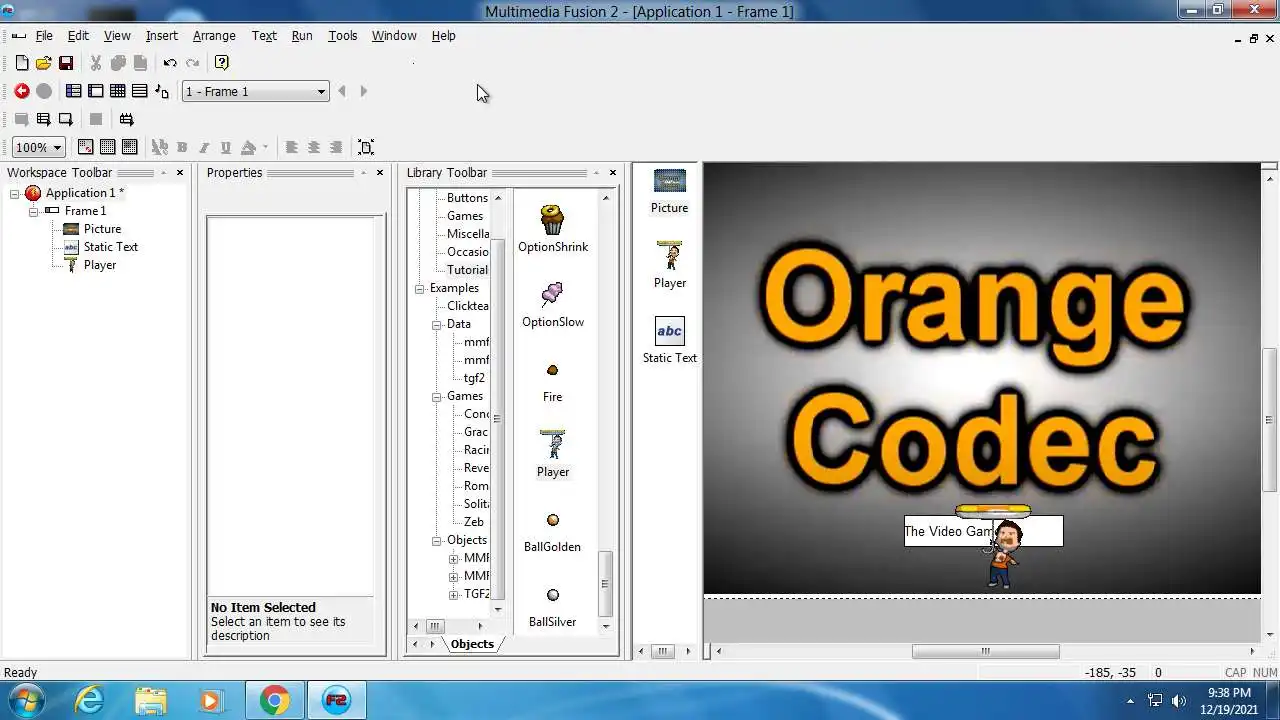Open the File menu
1280x720 pixels.
point(44,35)
